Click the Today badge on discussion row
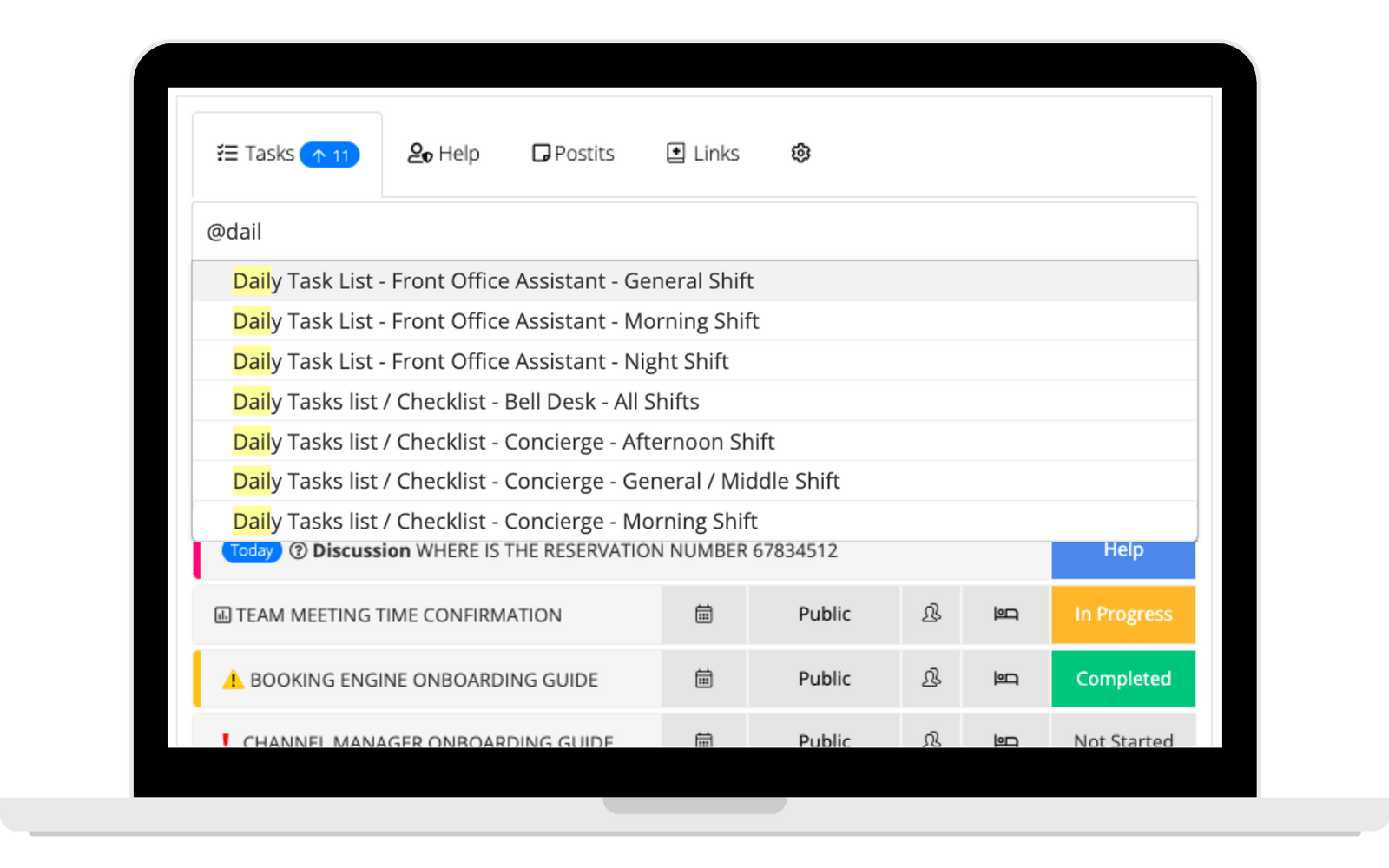Viewport: 1389px width, 868px height. coord(252,551)
